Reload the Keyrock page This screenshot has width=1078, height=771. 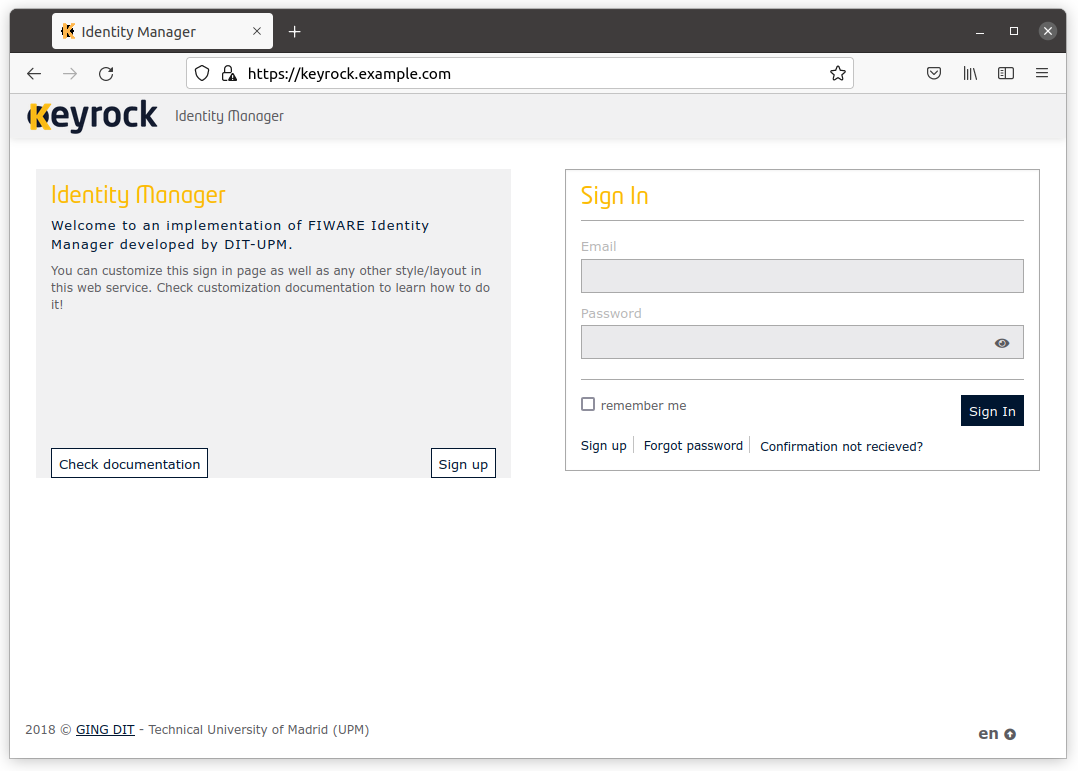point(106,74)
